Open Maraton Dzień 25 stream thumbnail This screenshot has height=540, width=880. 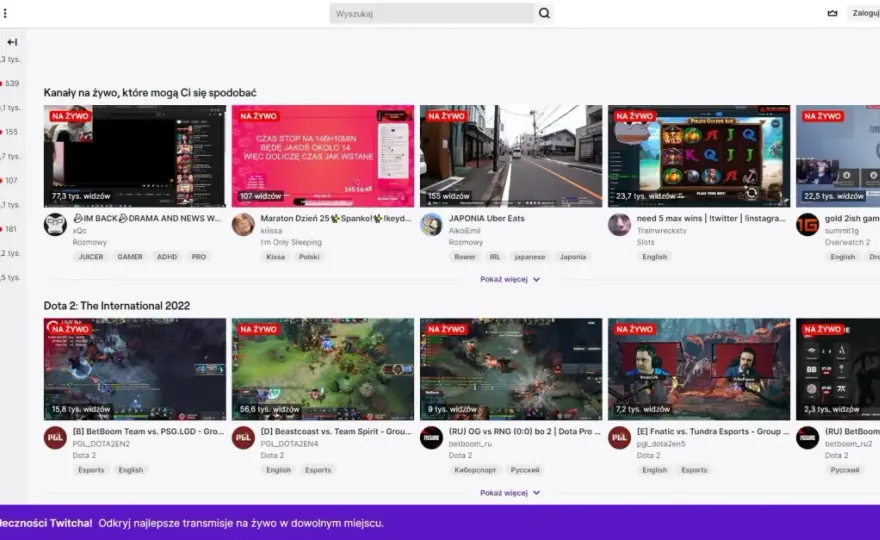pos(323,156)
